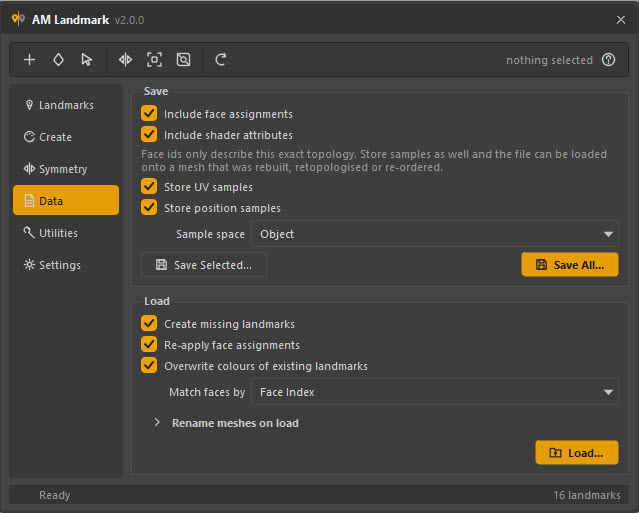639x513 pixels.
Task: Click the Save Selected... button
Action: 204,265
